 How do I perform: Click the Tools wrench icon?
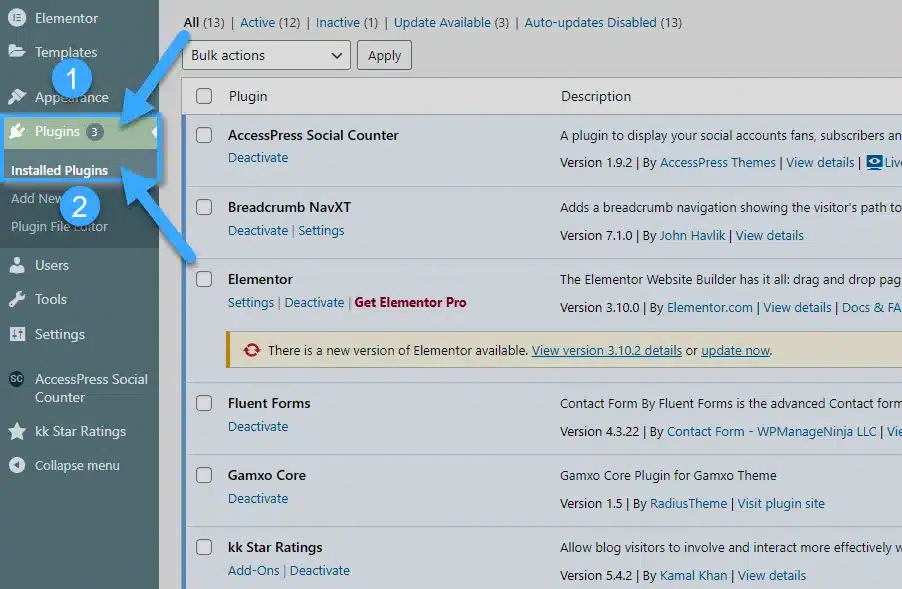point(17,299)
